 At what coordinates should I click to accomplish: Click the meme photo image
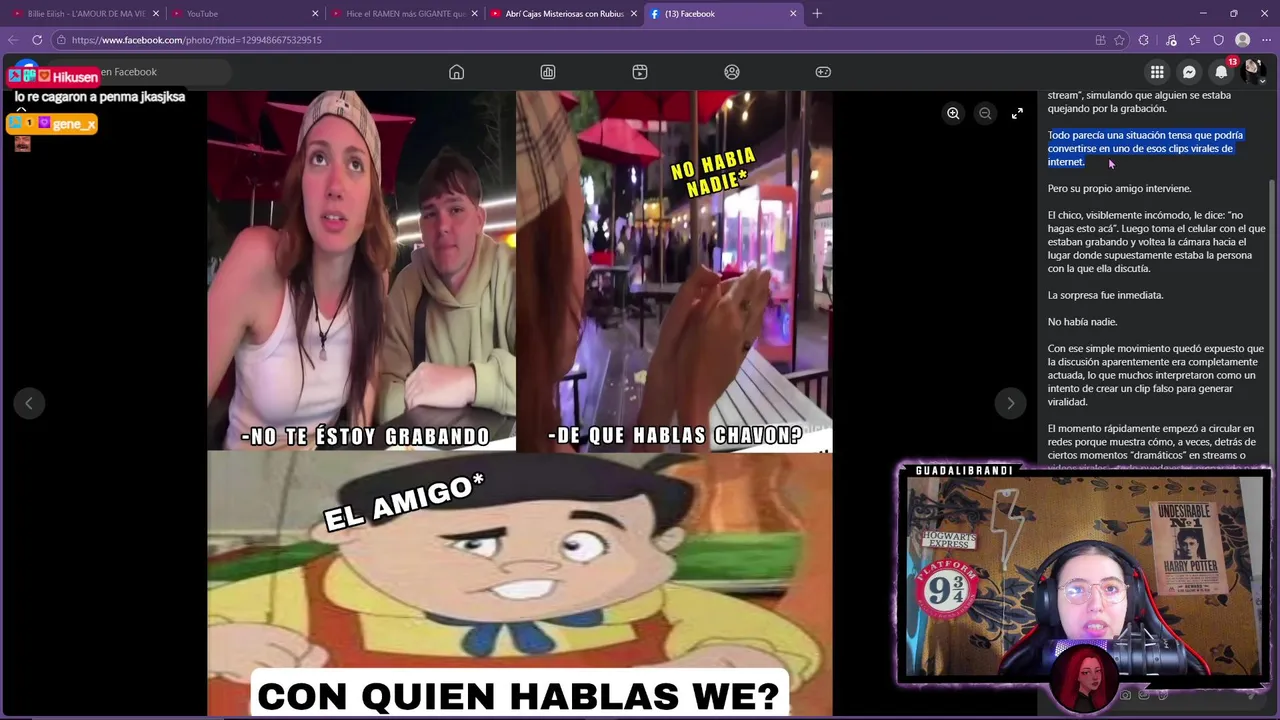519,403
